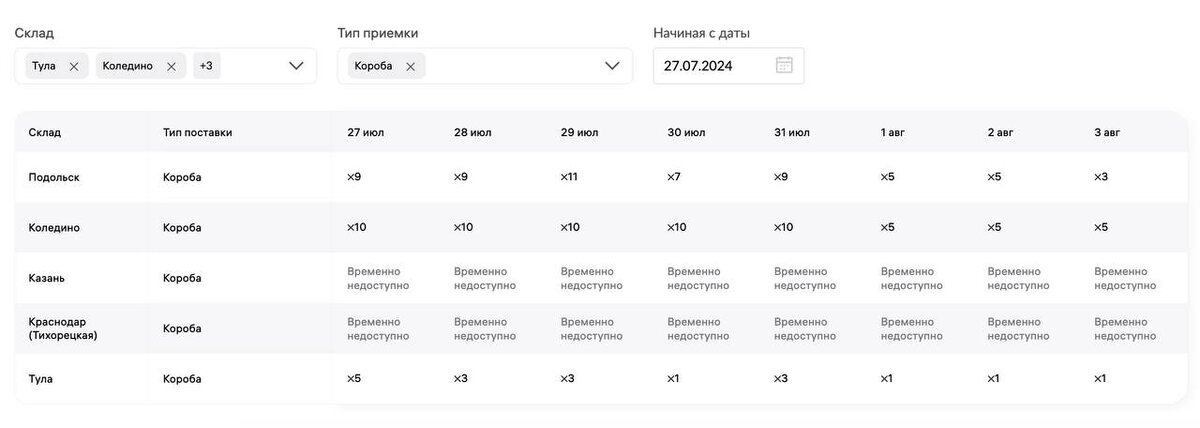Screen dimensions: 1200x428
Task: Choose Подольск ×7 on 30 июл
Action: (x=673, y=177)
